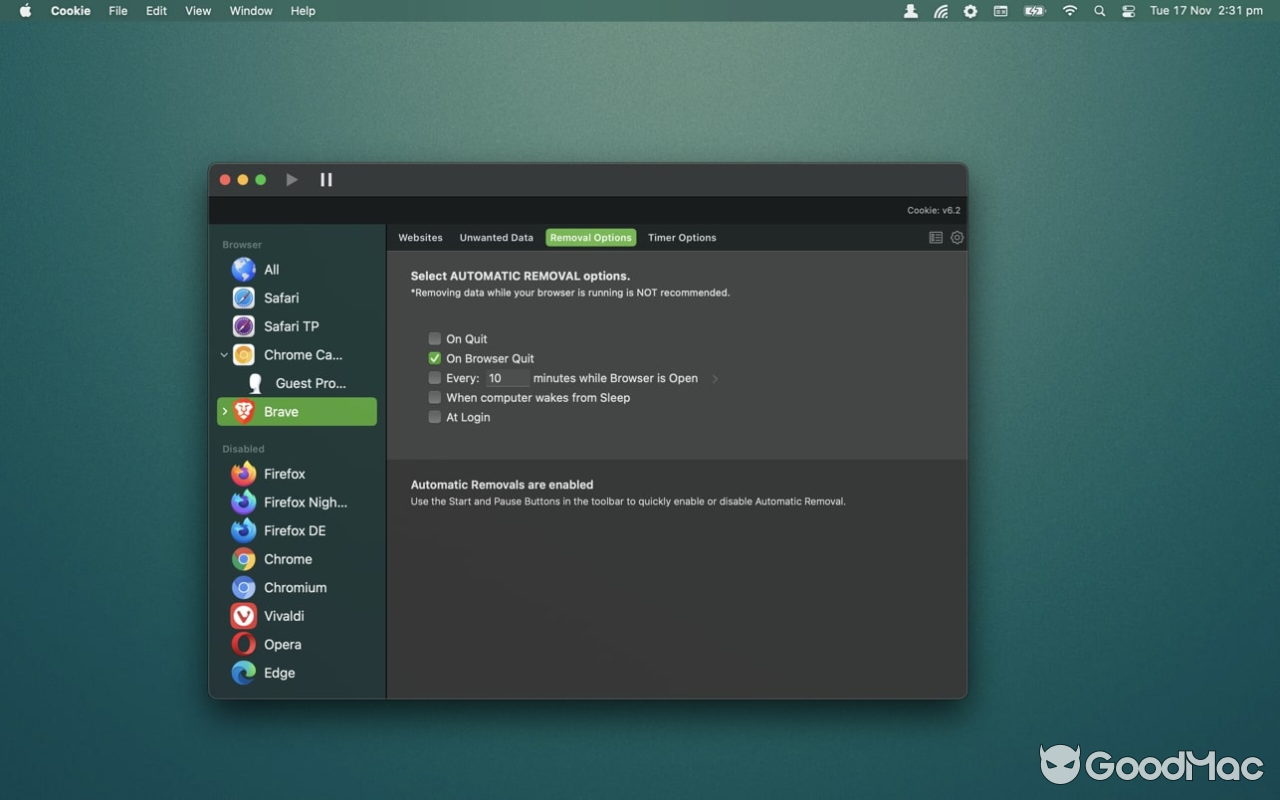Click the list view icon beside gear
1280x800 pixels.
(x=936, y=238)
